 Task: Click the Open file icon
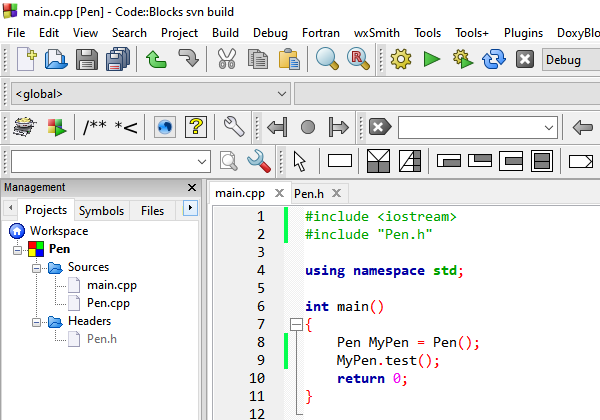pyautogui.click(x=56, y=60)
